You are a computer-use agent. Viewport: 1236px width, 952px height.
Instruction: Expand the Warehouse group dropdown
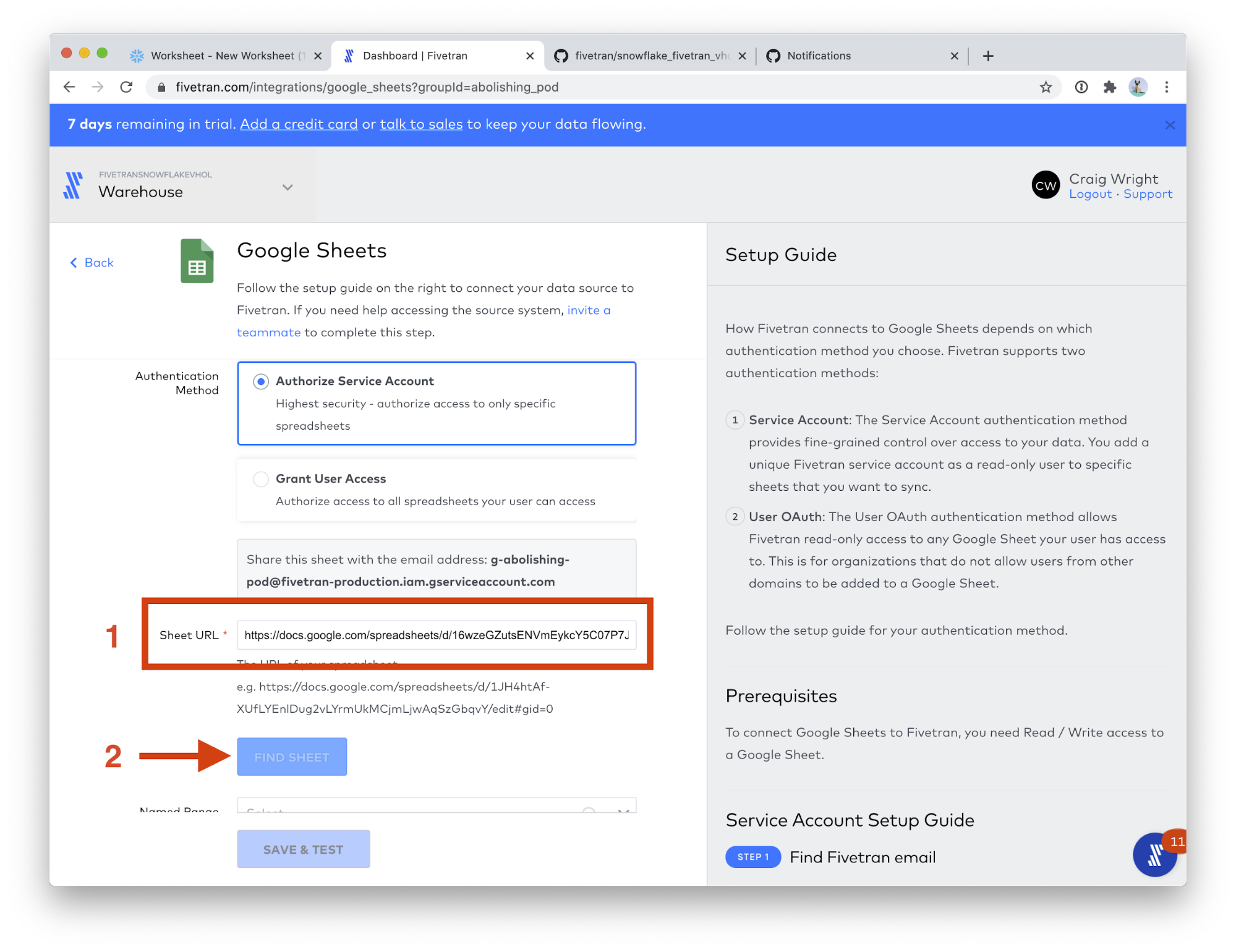(288, 187)
